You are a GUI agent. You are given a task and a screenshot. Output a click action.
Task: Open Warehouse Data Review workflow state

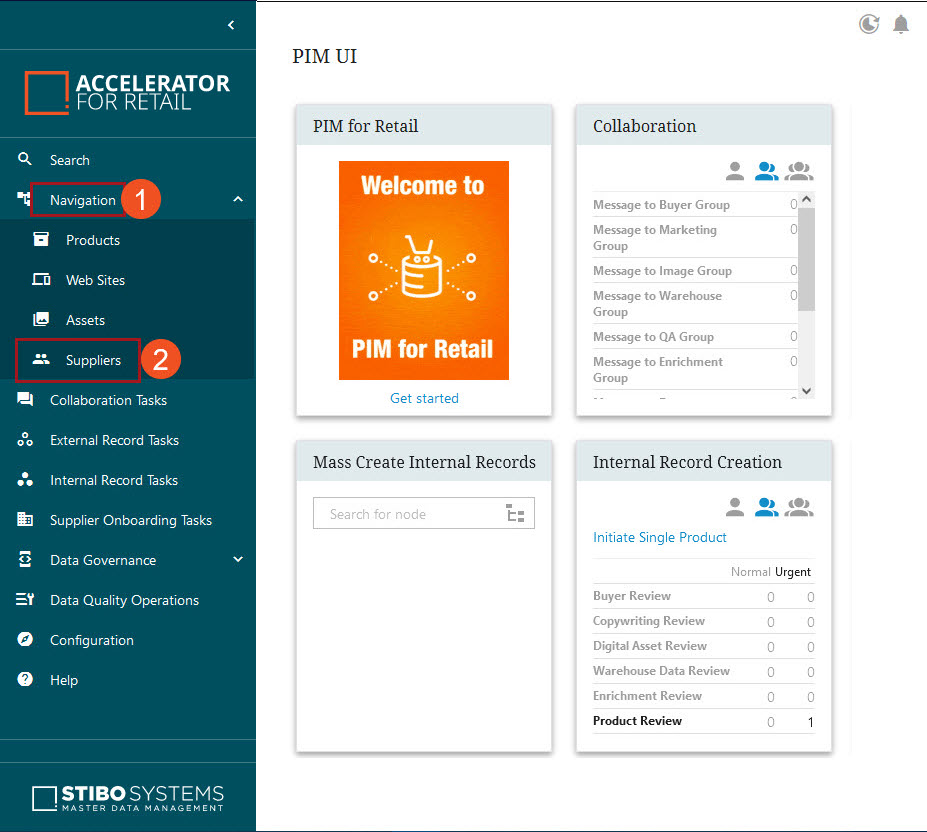pyautogui.click(x=704, y=671)
